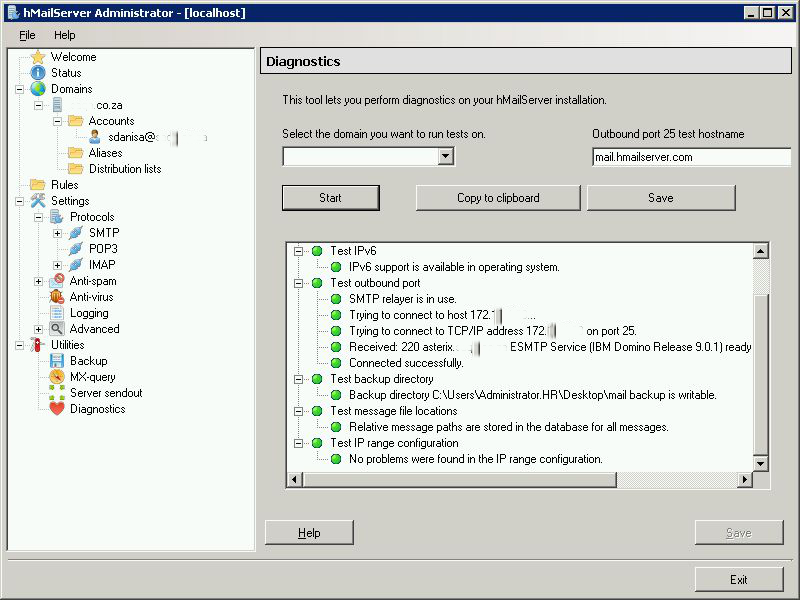Open the Help menu
The height and width of the screenshot is (600, 800).
coord(65,34)
